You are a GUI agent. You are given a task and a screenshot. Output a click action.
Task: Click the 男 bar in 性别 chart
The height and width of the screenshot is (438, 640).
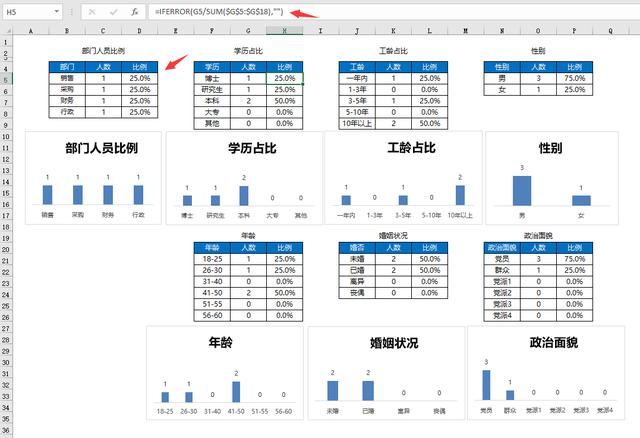tap(522, 191)
